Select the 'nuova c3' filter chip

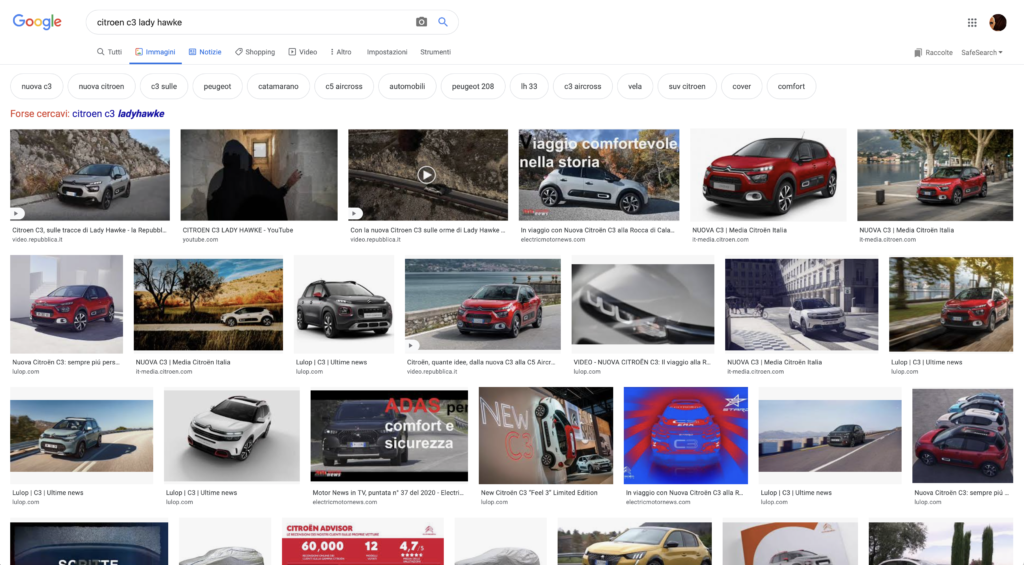[x=37, y=87]
